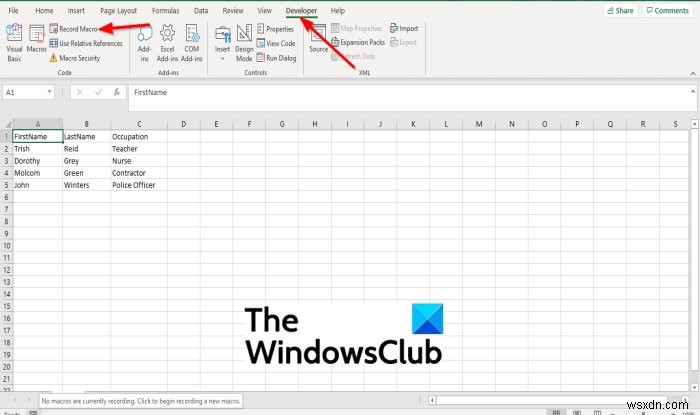Select cell containing Winters
Viewport: 700px width, 415px height.
point(87,185)
